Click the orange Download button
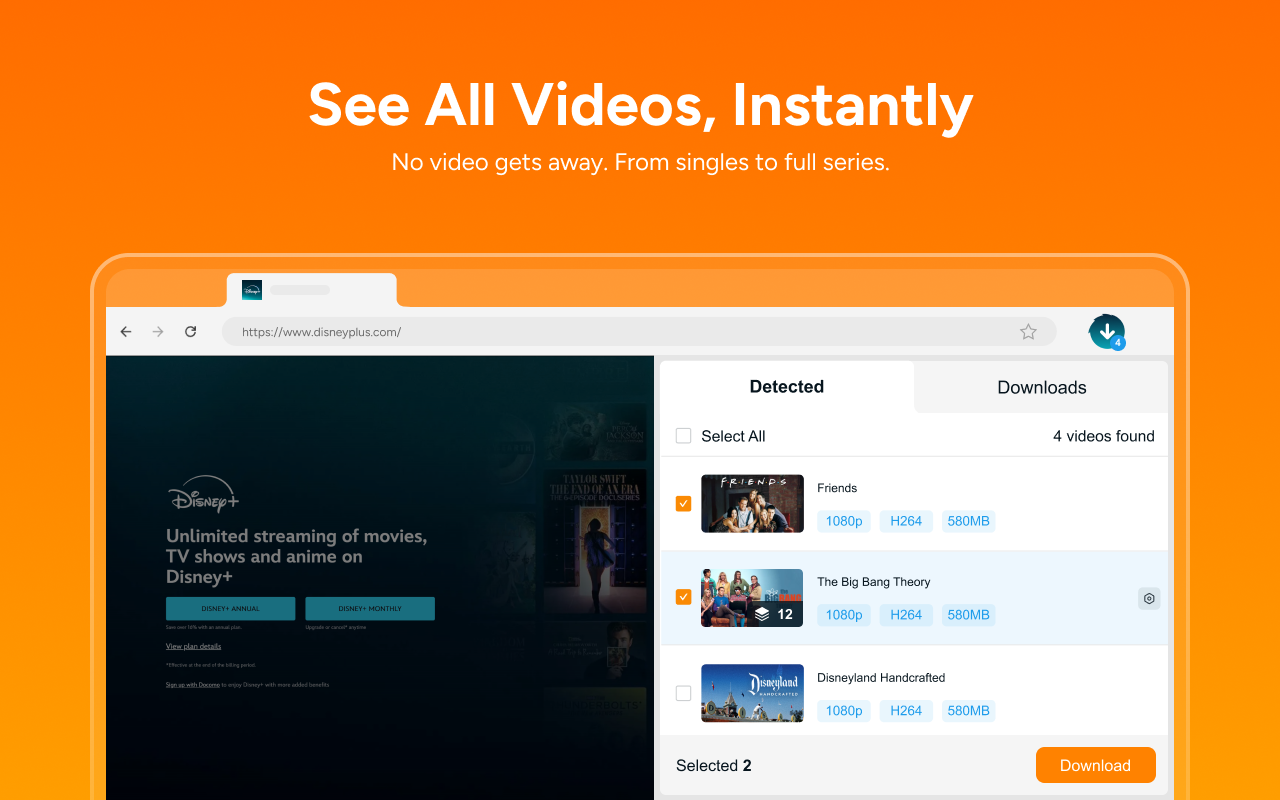 tap(1095, 765)
